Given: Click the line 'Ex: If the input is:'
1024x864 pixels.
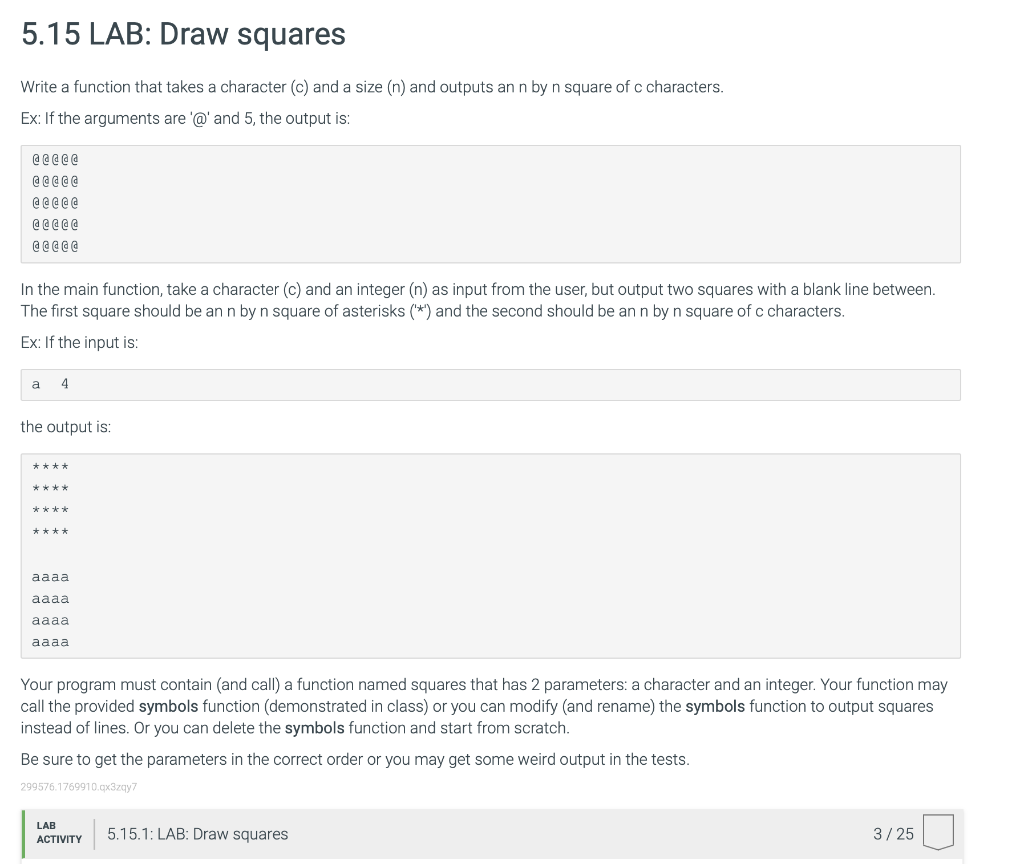Looking at the screenshot, I should tap(79, 342).
